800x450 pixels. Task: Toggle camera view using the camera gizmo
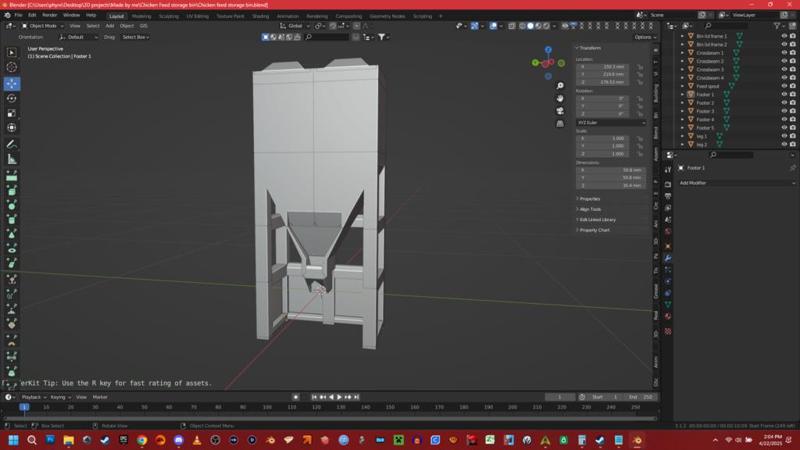click(560, 111)
